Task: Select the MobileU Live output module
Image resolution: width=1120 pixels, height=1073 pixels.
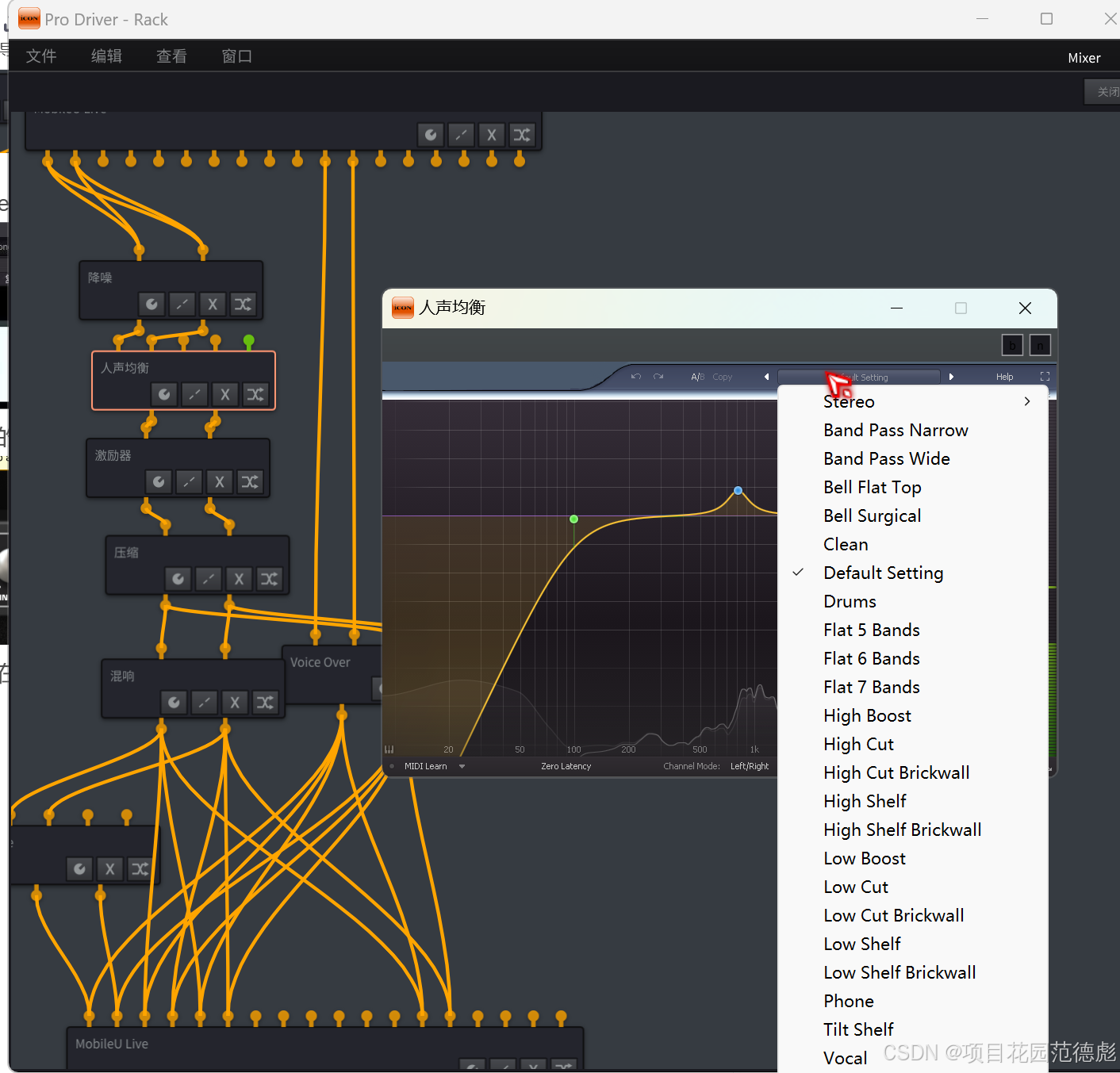Action: [x=325, y=1048]
